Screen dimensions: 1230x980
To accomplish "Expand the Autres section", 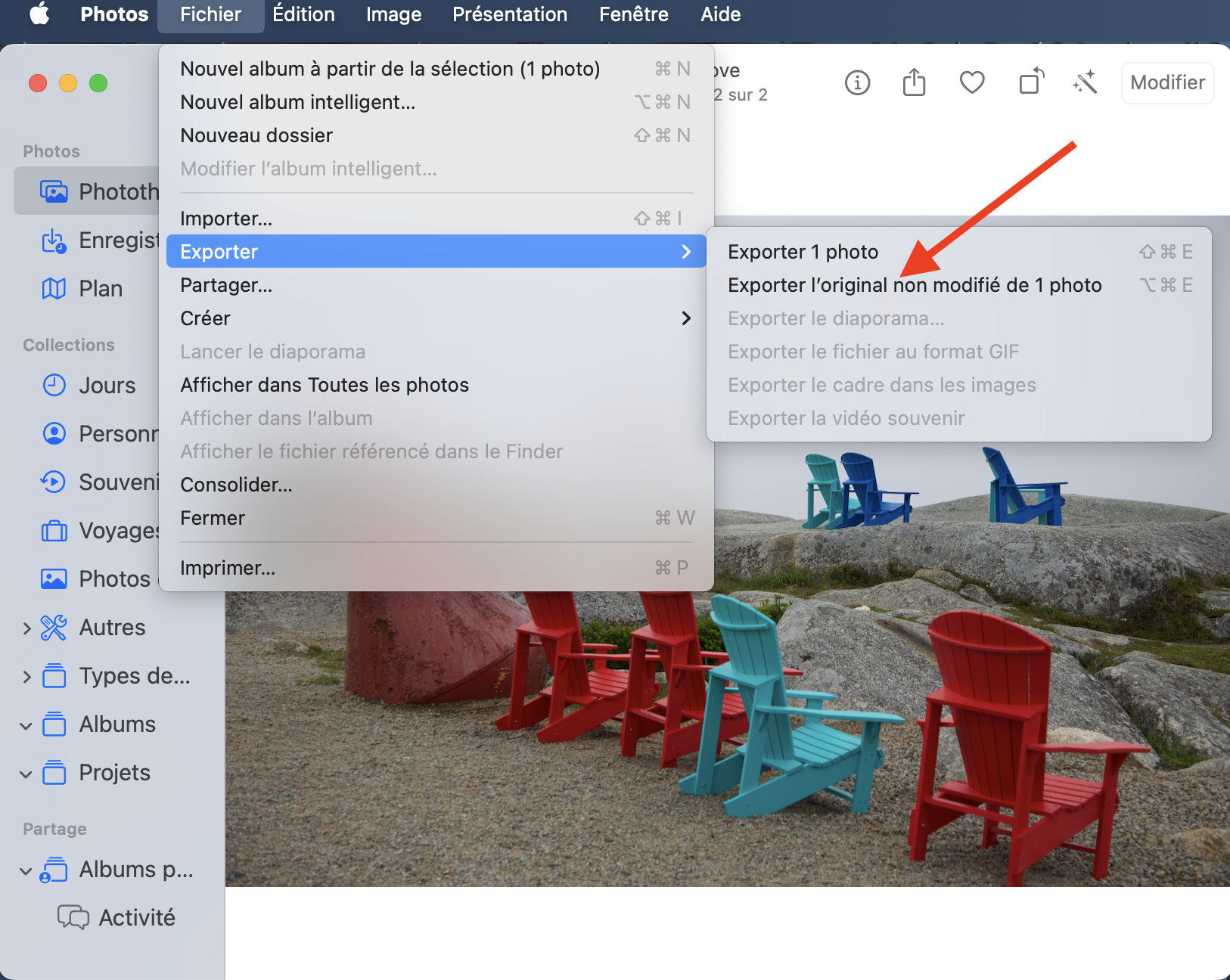I will (26, 628).
